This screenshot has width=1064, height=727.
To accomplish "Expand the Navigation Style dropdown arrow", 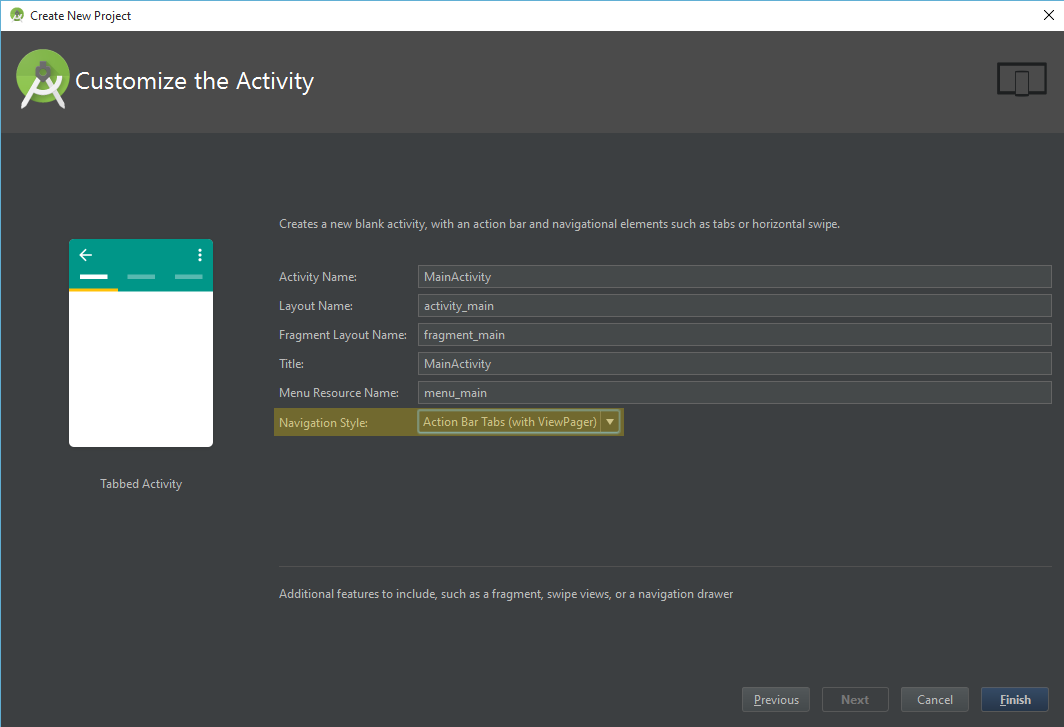I will point(609,422).
